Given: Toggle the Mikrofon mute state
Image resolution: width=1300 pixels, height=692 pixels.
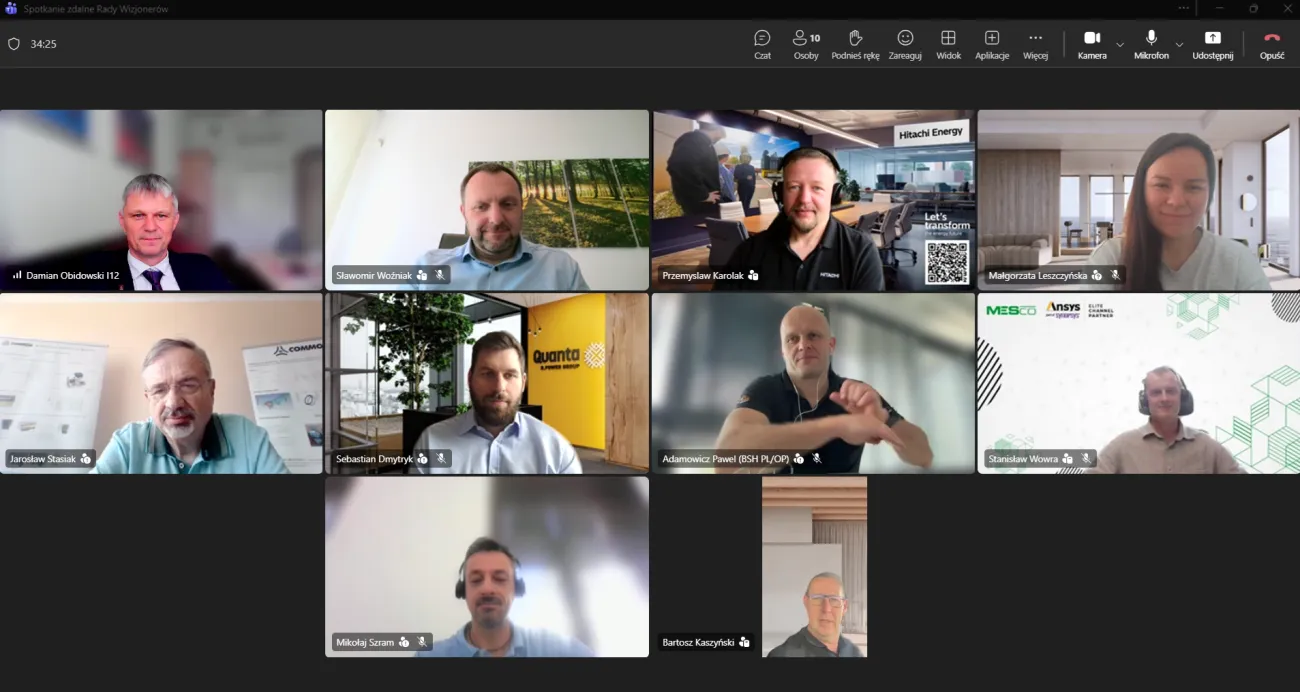Looking at the screenshot, I should tap(1151, 44).
